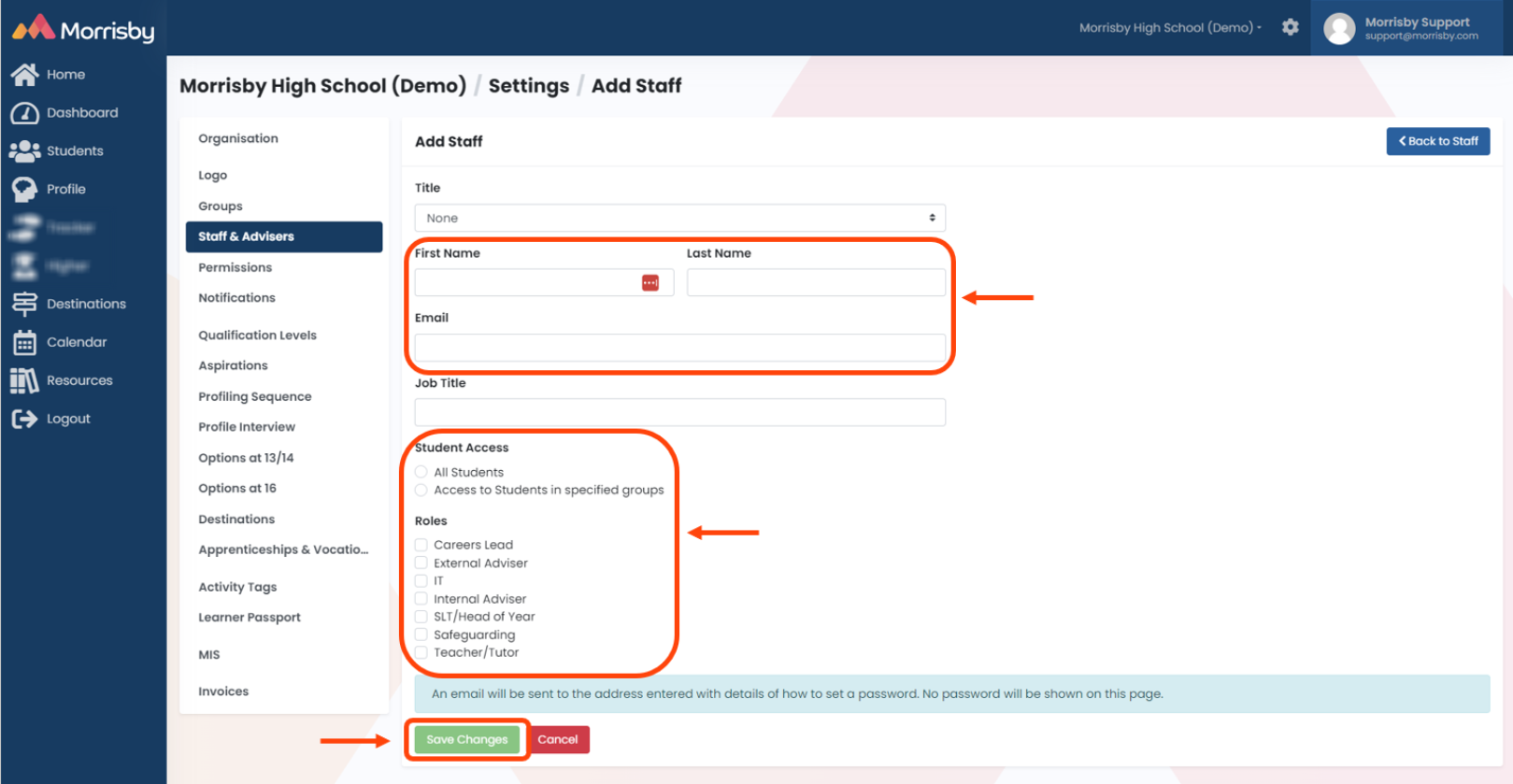Tick the External Adviser role checkbox
This screenshot has height=784, width=1513.
(x=421, y=563)
